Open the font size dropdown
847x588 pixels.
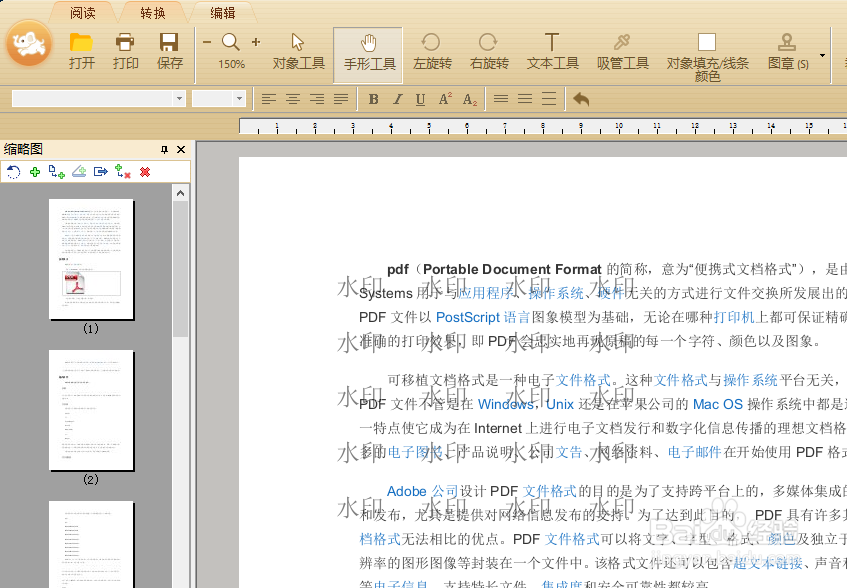click(x=239, y=99)
